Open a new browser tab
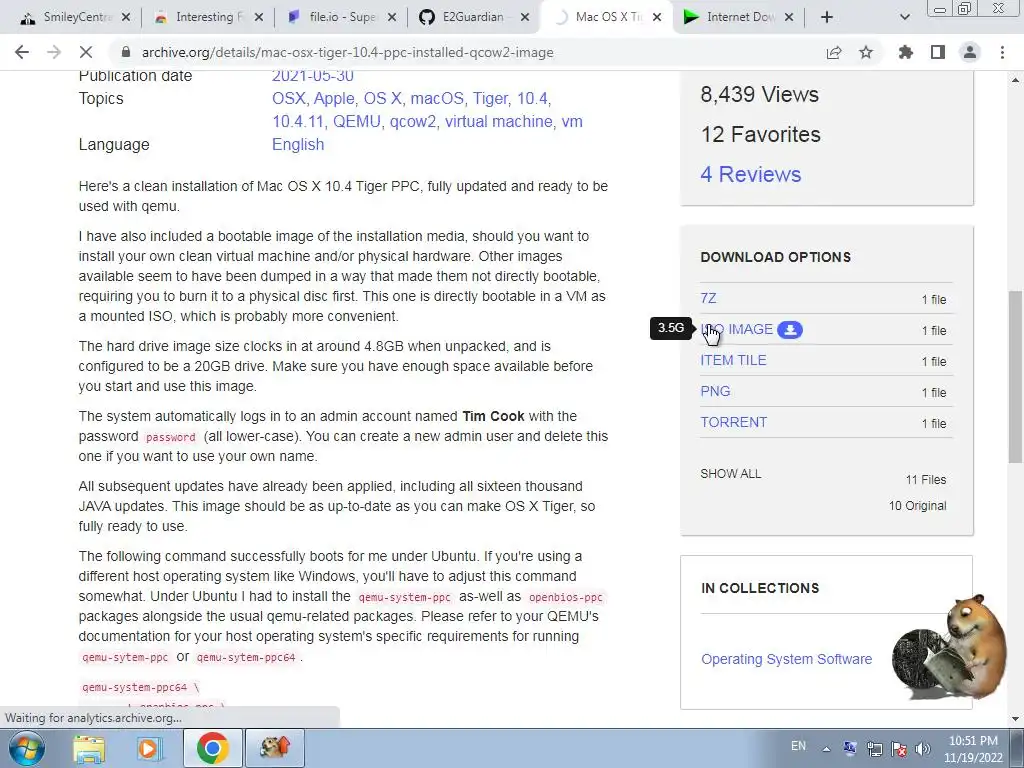This screenshot has width=1024, height=768. (x=827, y=17)
